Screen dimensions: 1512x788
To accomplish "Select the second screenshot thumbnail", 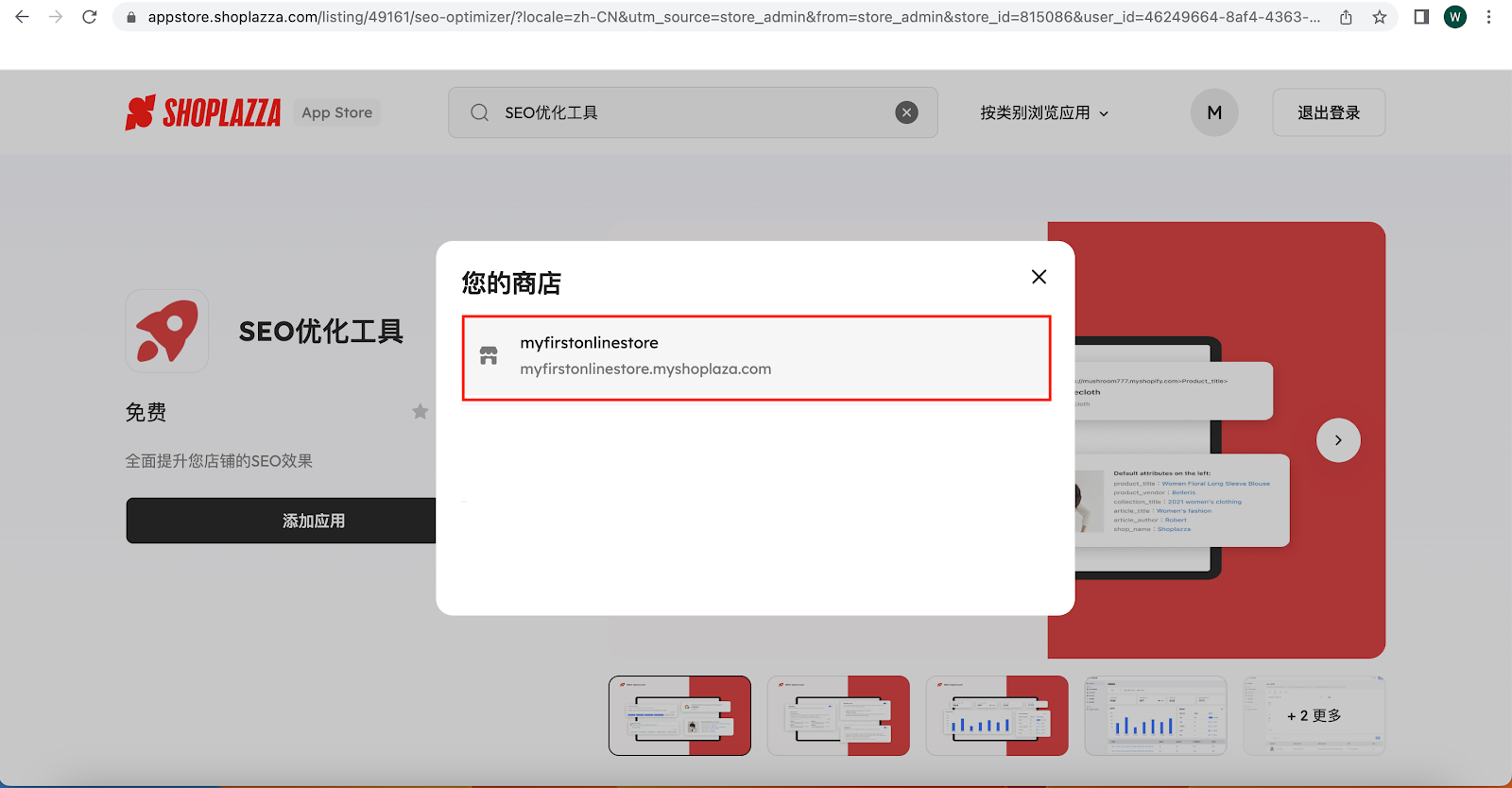I will point(838,715).
